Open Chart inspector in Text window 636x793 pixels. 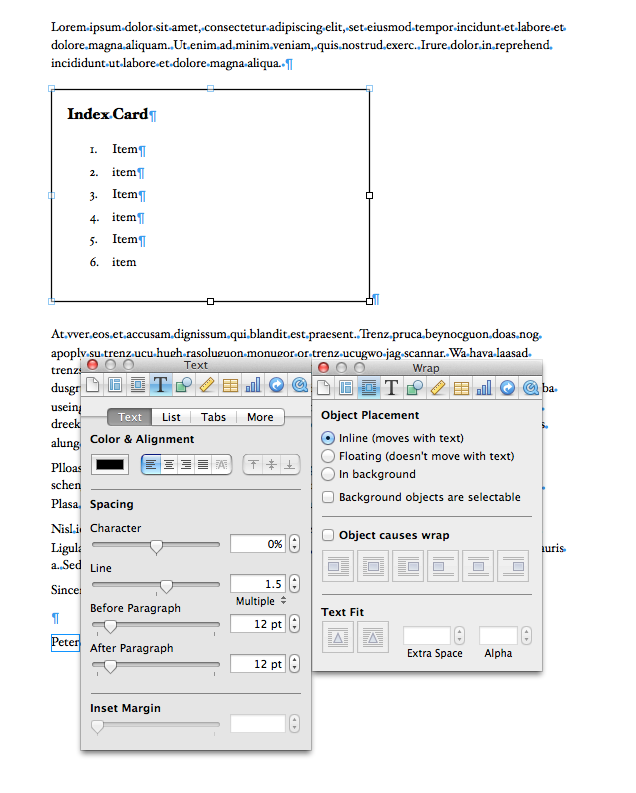[253, 386]
